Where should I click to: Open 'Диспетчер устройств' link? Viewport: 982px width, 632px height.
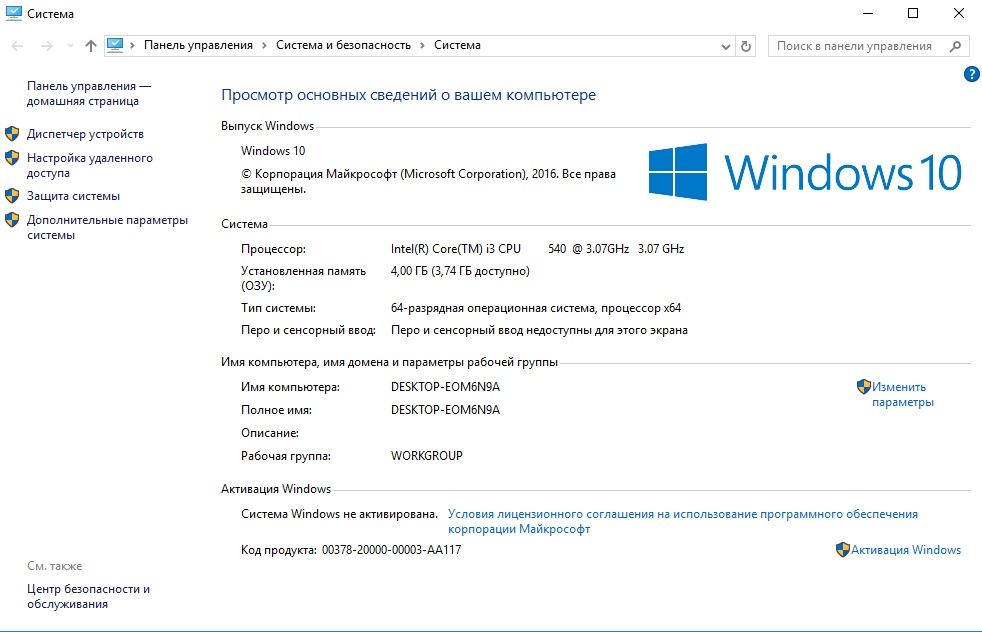(x=85, y=133)
